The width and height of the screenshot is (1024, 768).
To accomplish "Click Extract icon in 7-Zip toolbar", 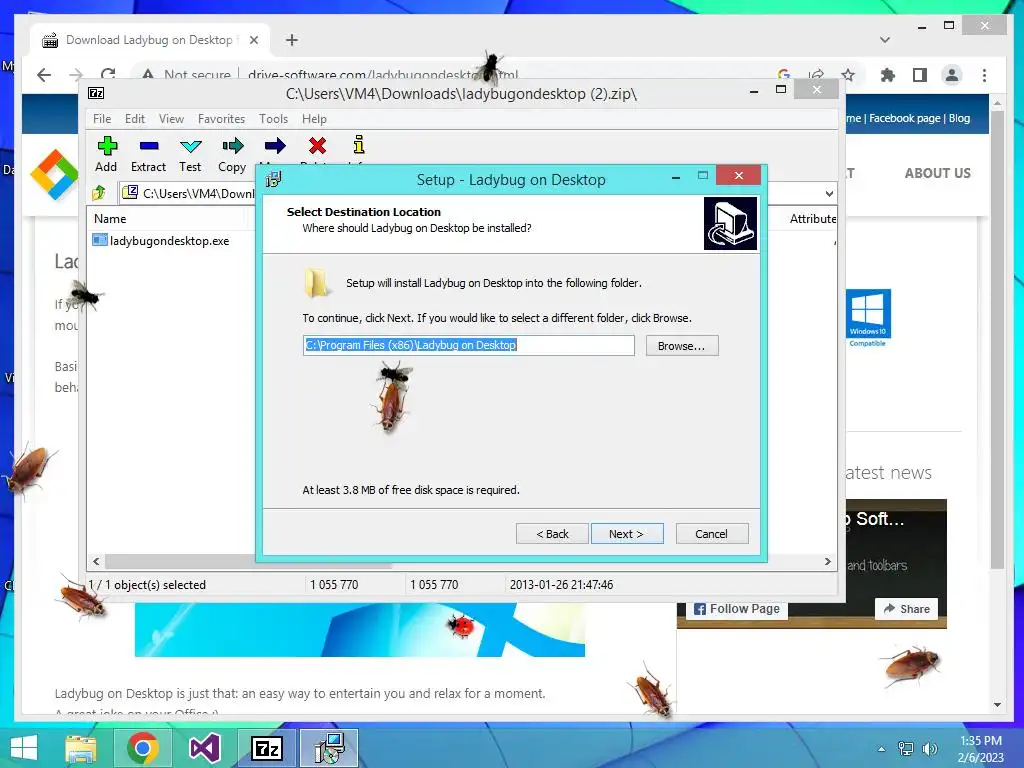I will [x=149, y=146].
